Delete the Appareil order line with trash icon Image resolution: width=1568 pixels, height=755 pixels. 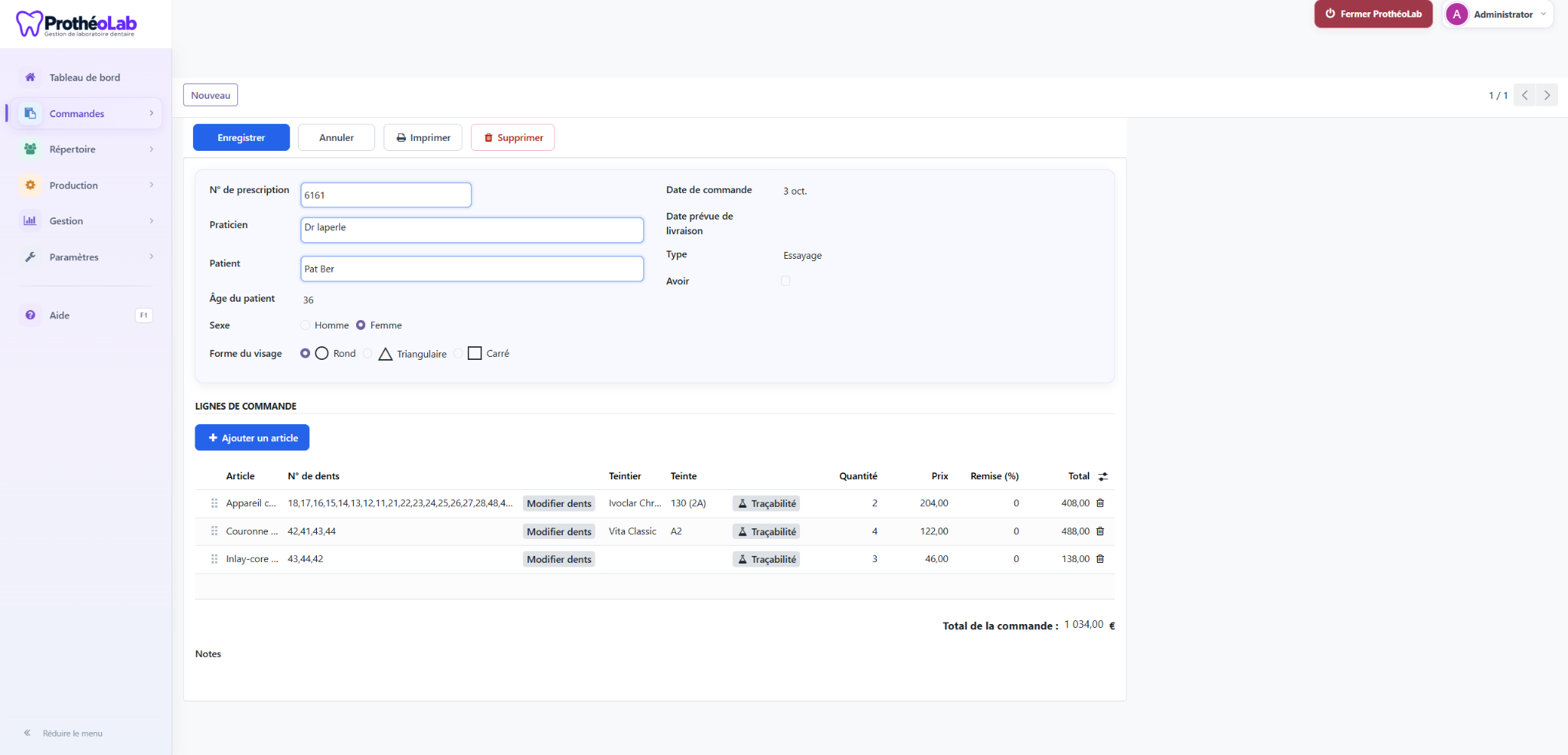click(x=1100, y=503)
